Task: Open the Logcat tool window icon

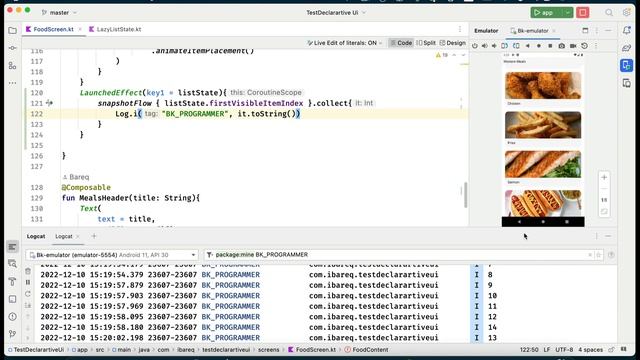Action: [13, 247]
